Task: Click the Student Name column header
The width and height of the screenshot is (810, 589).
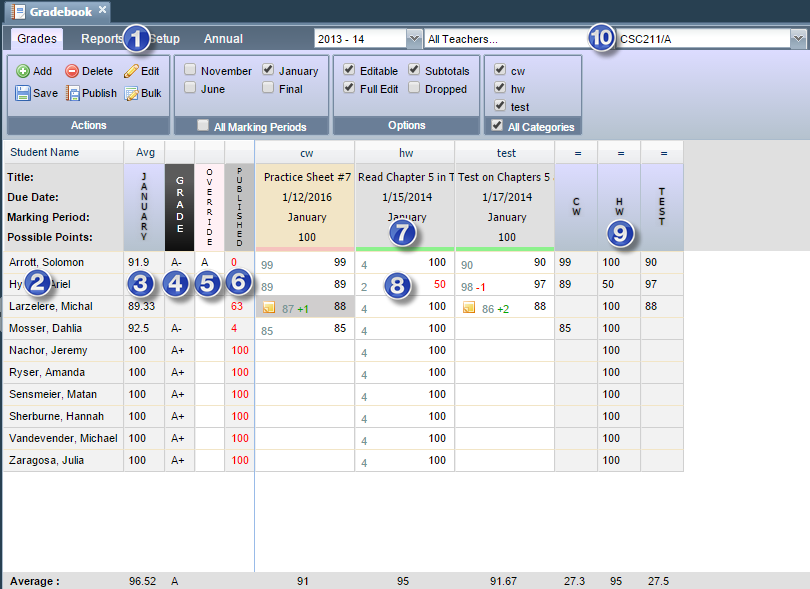Action: (x=63, y=152)
